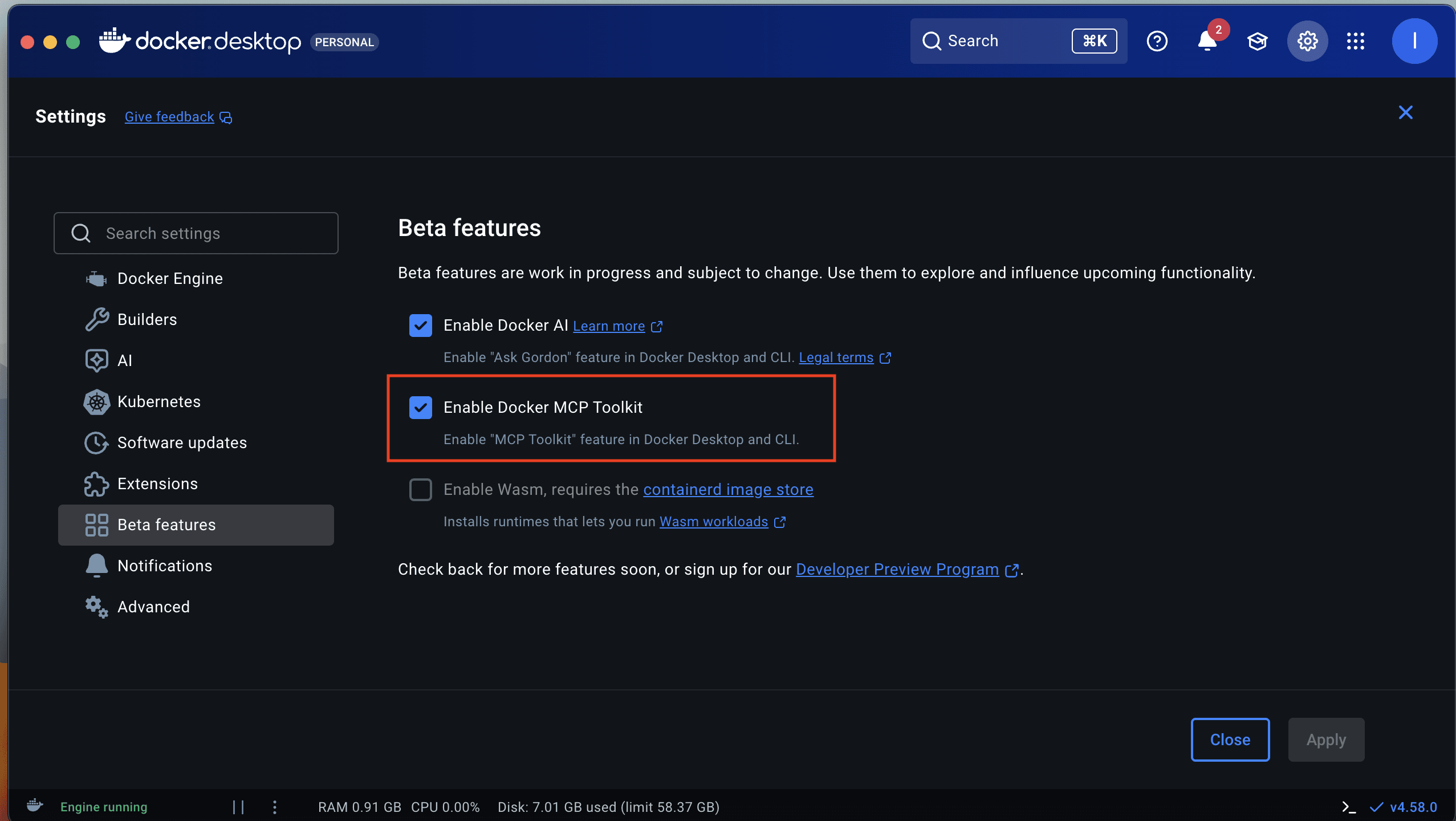
Task: Go to Extensions settings
Action: [157, 484]
